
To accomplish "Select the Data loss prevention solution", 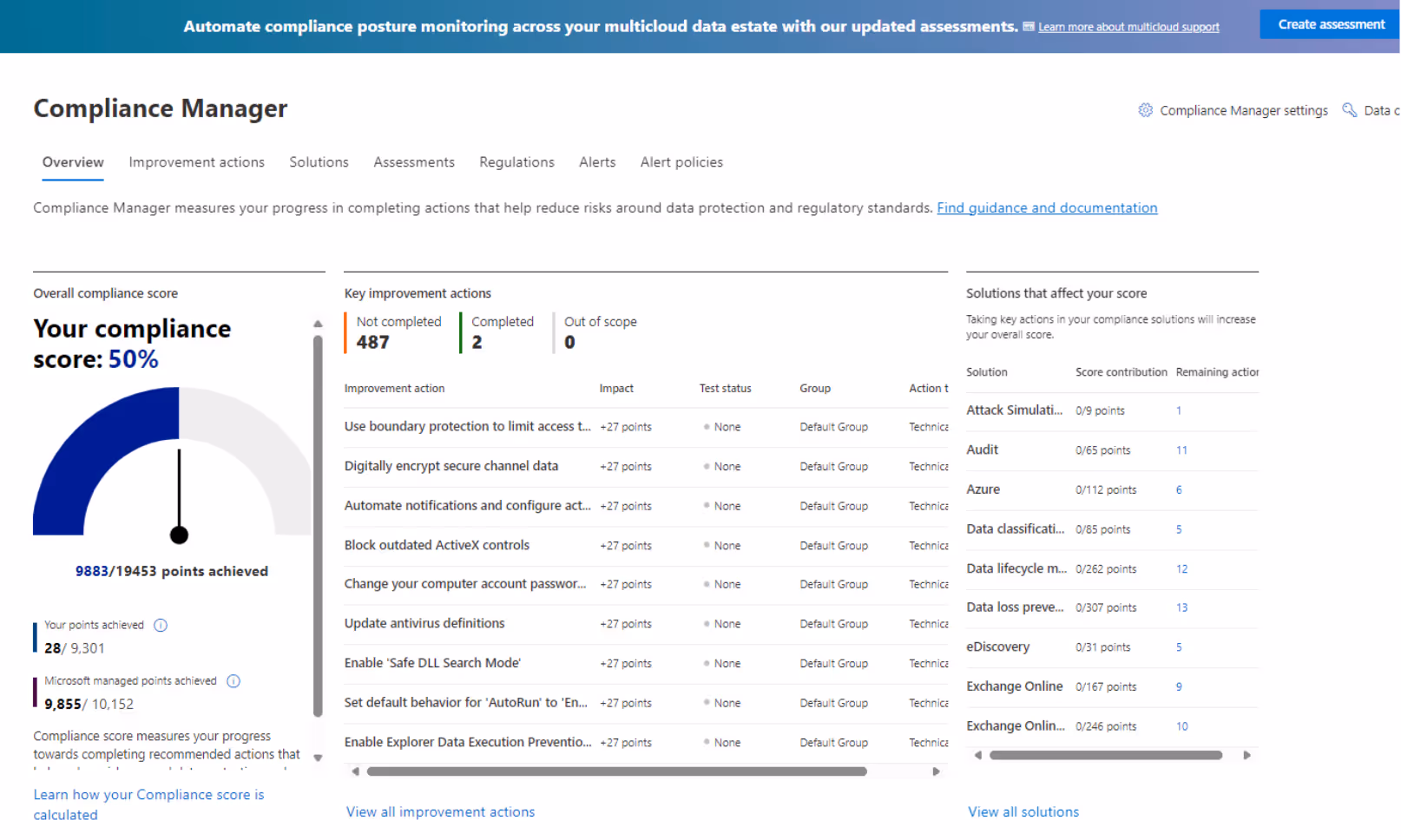I will [x=1015, y=607].
